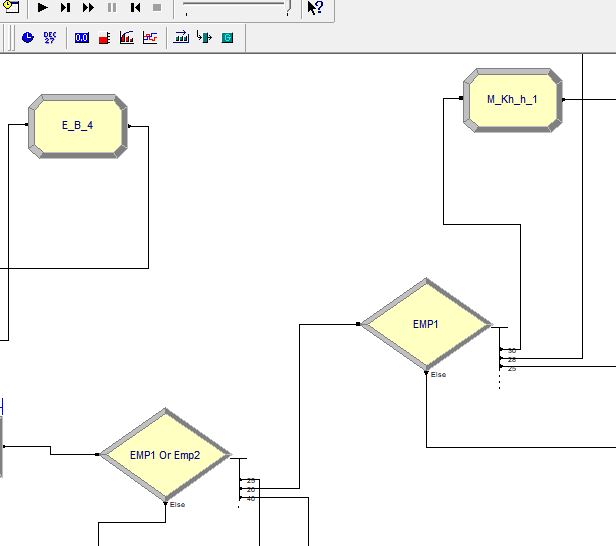Click EMP1 Or Emp2 exit labeled 20
This screenshot has height=546, width=616.
(241, 489)
